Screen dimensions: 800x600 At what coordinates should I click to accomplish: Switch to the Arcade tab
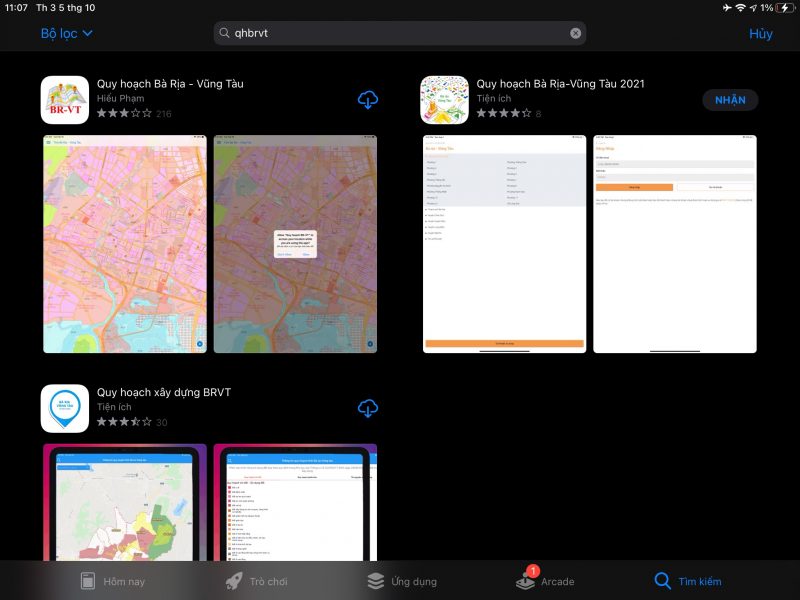coord(545,580)
